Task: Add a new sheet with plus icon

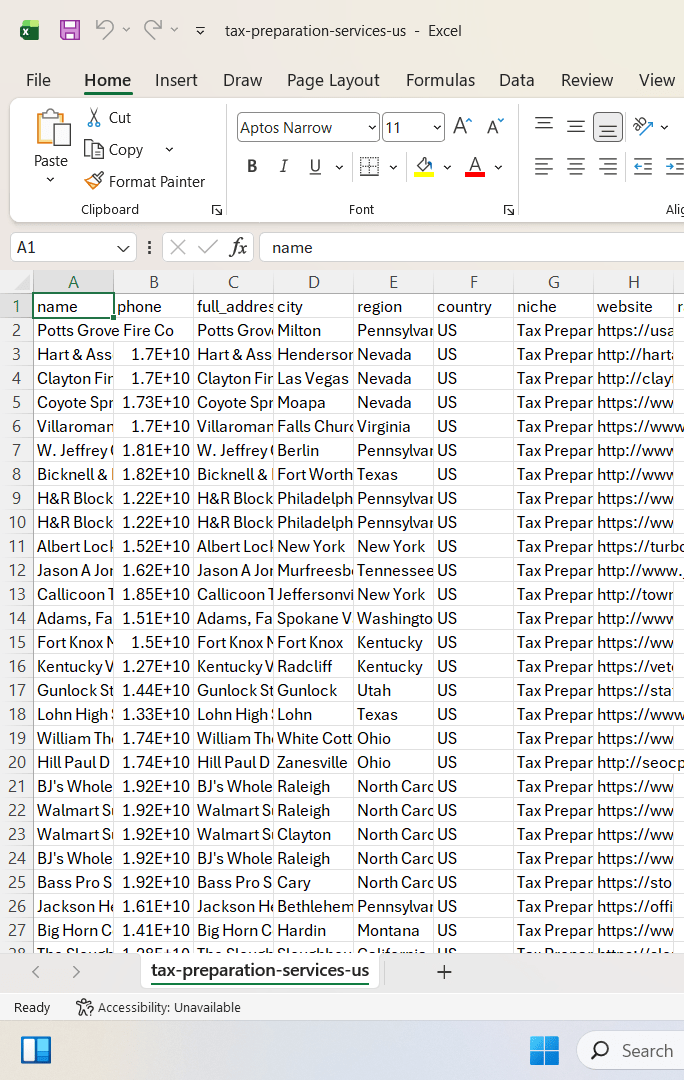Action: pos(444,972)
